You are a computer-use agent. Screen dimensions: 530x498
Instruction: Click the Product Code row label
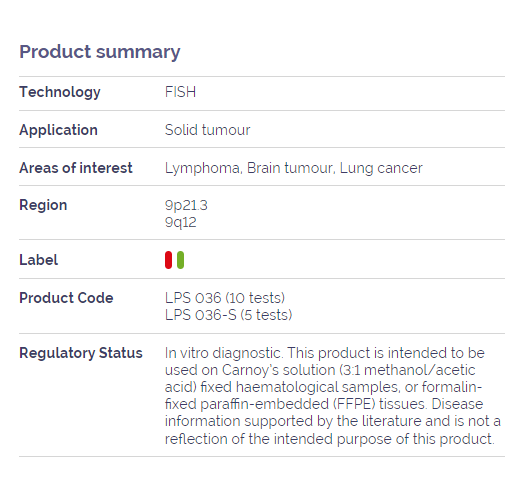point(66,298)
